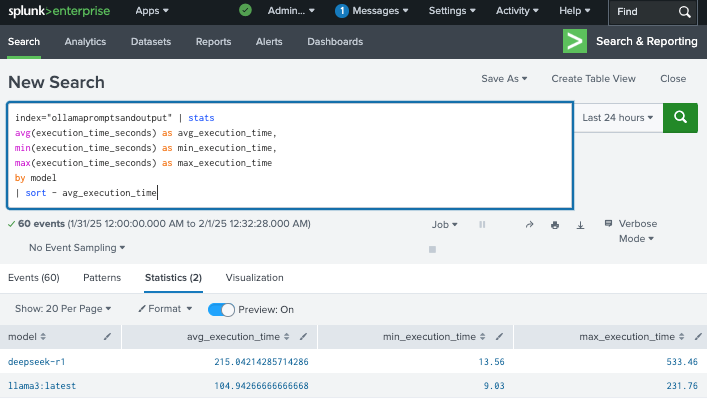Click inside the search query editor
Viewport: 707px width, 399px height.
coord(290,156)
